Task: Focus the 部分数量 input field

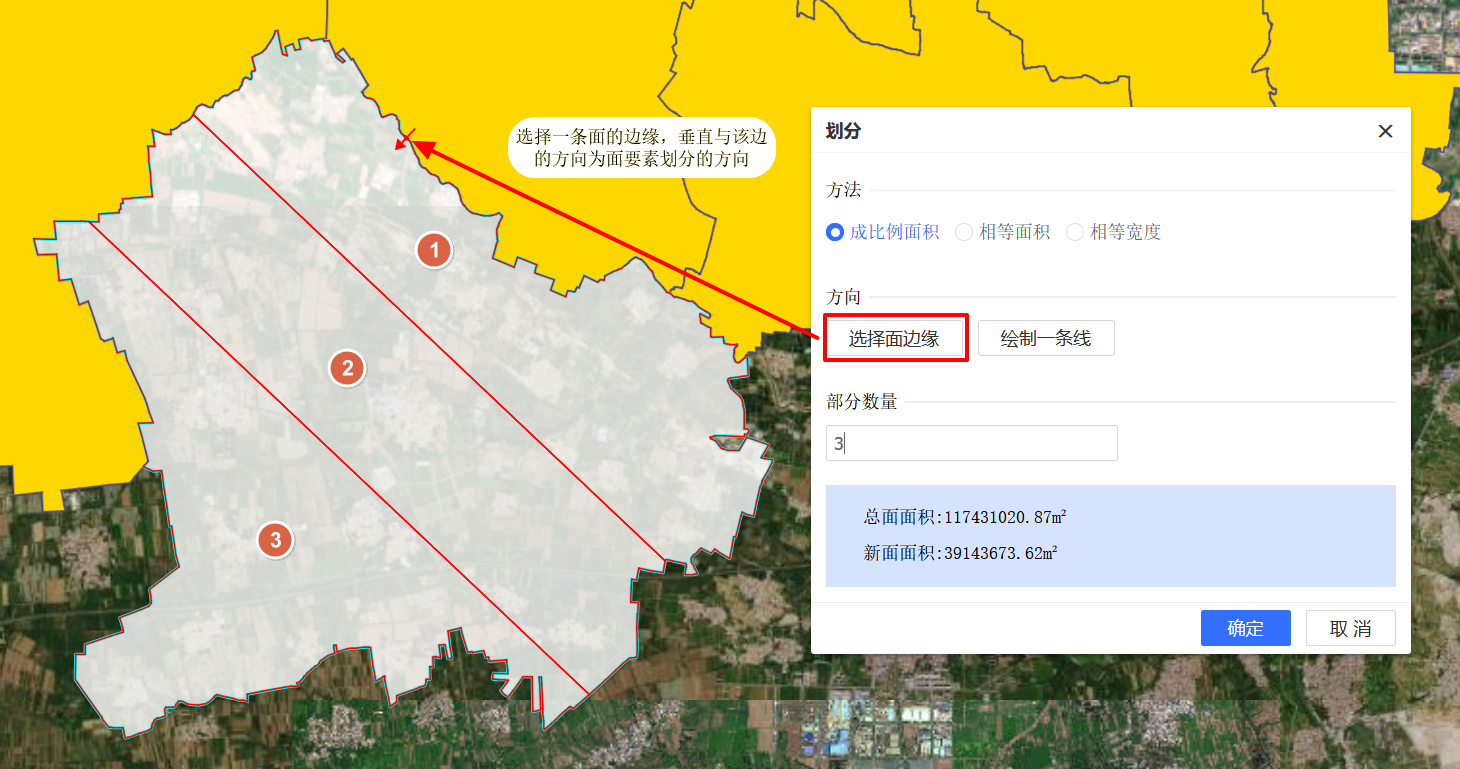Action: tap(971, 443)
